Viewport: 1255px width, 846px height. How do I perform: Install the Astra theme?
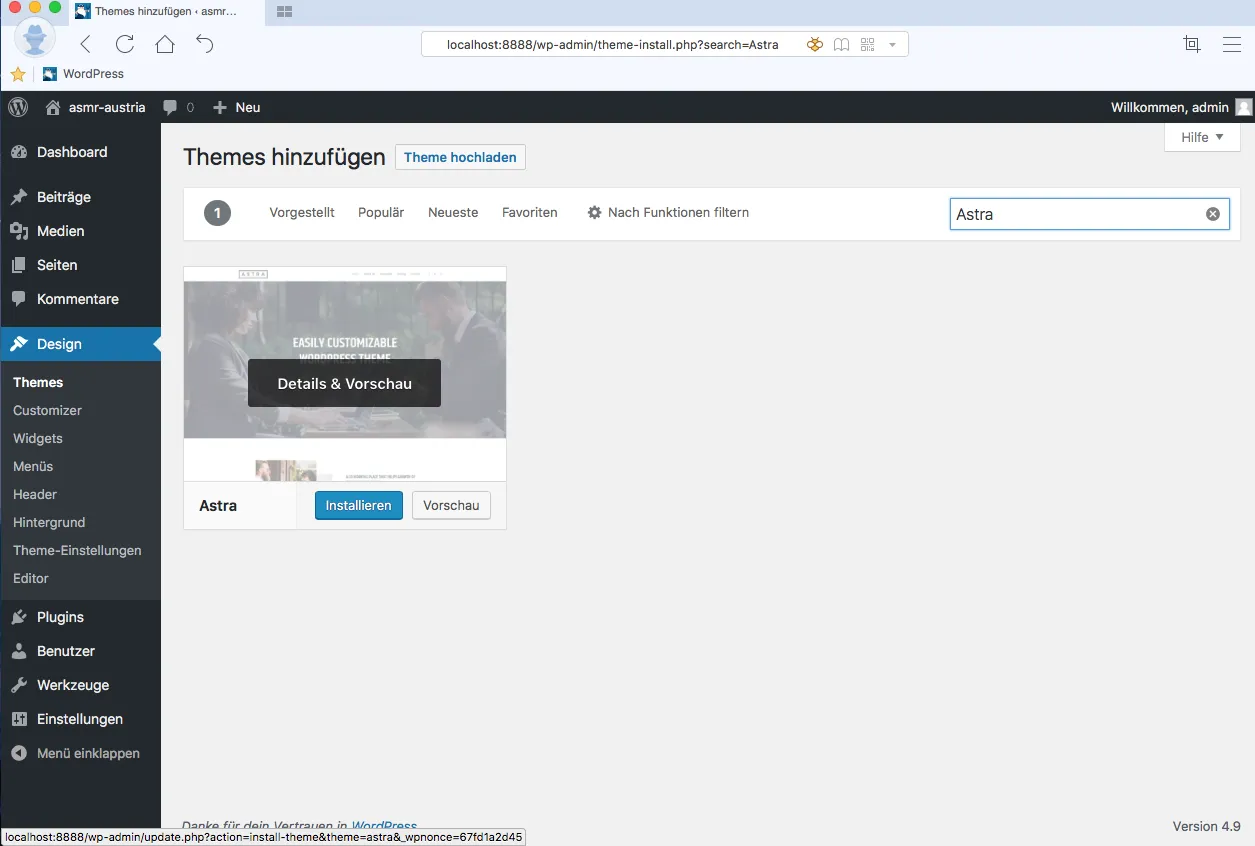359,505
